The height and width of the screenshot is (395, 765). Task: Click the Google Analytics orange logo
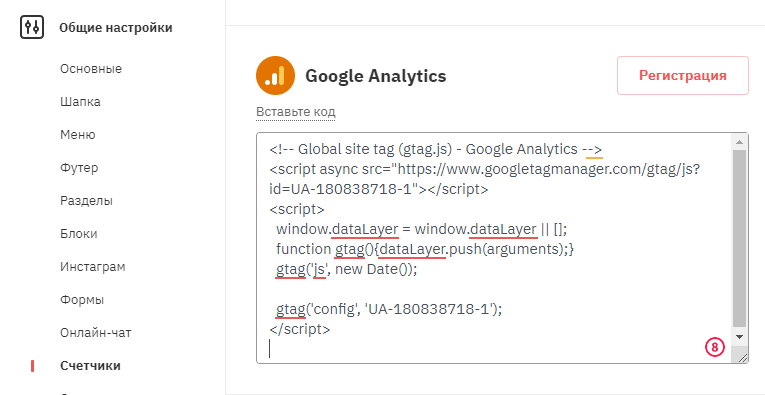(275, 76)
